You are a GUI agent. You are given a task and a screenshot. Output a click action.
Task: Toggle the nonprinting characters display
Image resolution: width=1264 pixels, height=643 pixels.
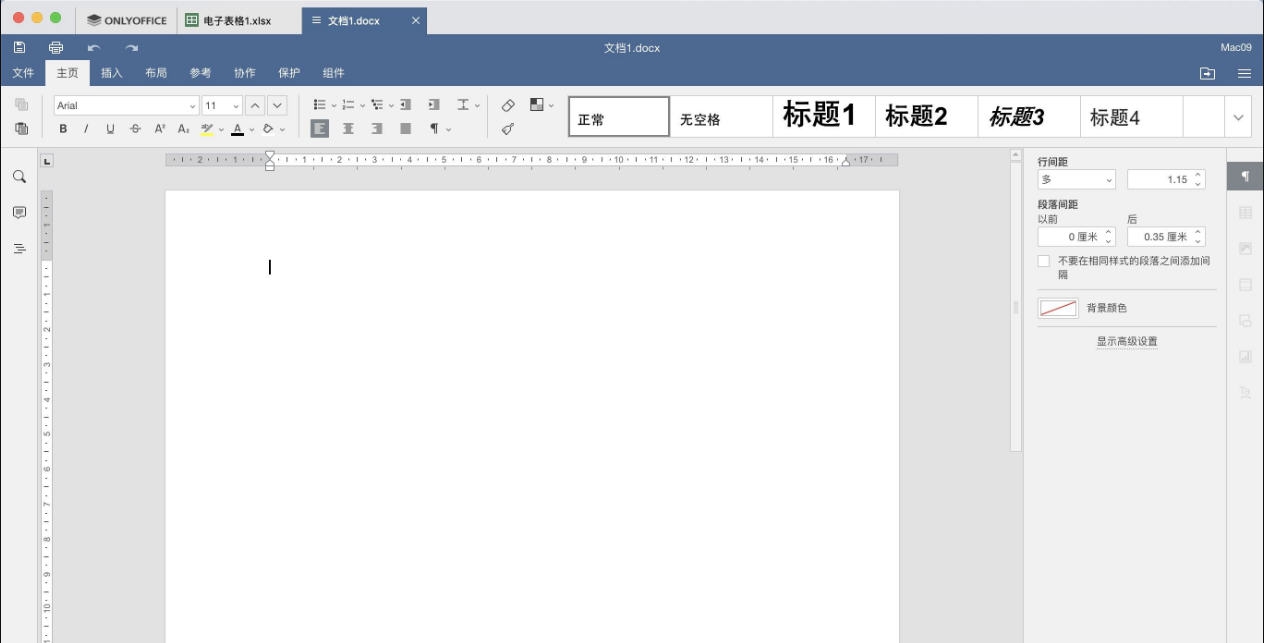click(431, 128)
